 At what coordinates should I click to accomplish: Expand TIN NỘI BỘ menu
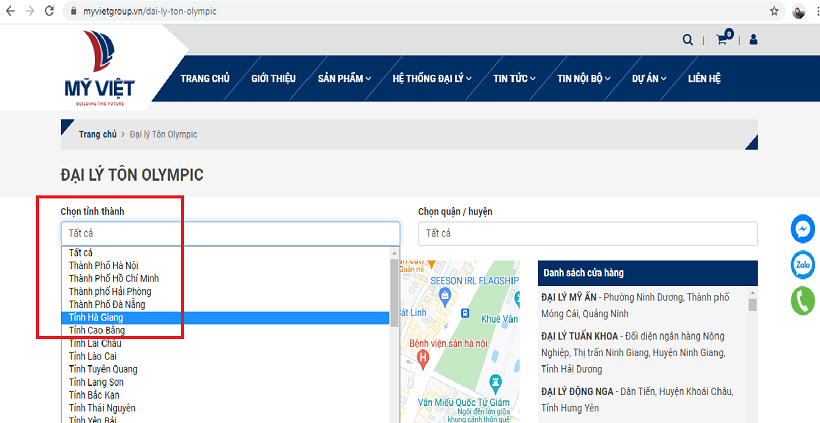[584, 78]
